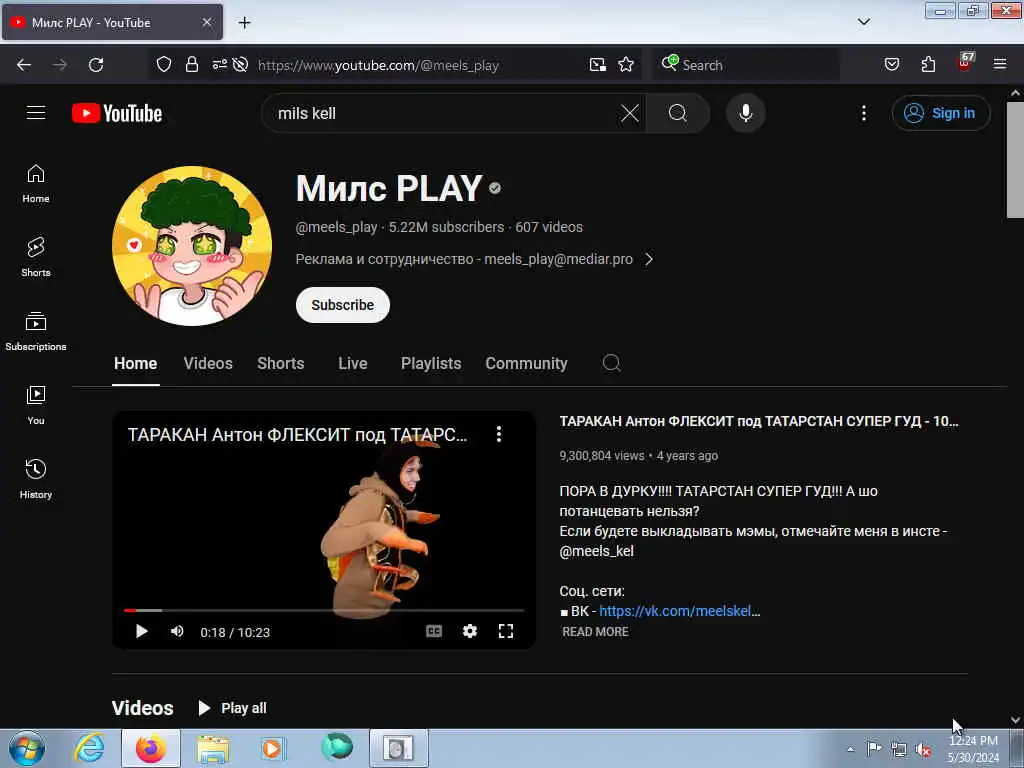Click the page vertical scrollbar thumb
This screenshot has width=1024, height=768.
point(1015,159)
